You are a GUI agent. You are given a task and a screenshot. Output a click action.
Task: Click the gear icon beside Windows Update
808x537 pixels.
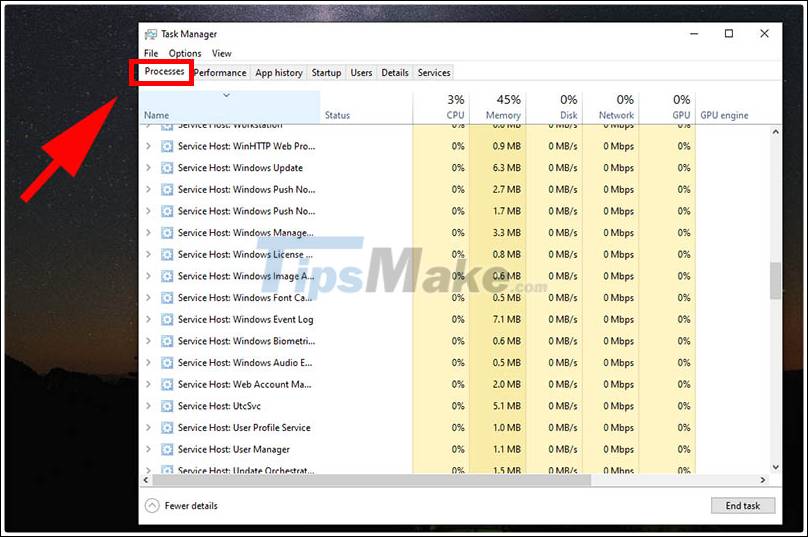(167, 168)
